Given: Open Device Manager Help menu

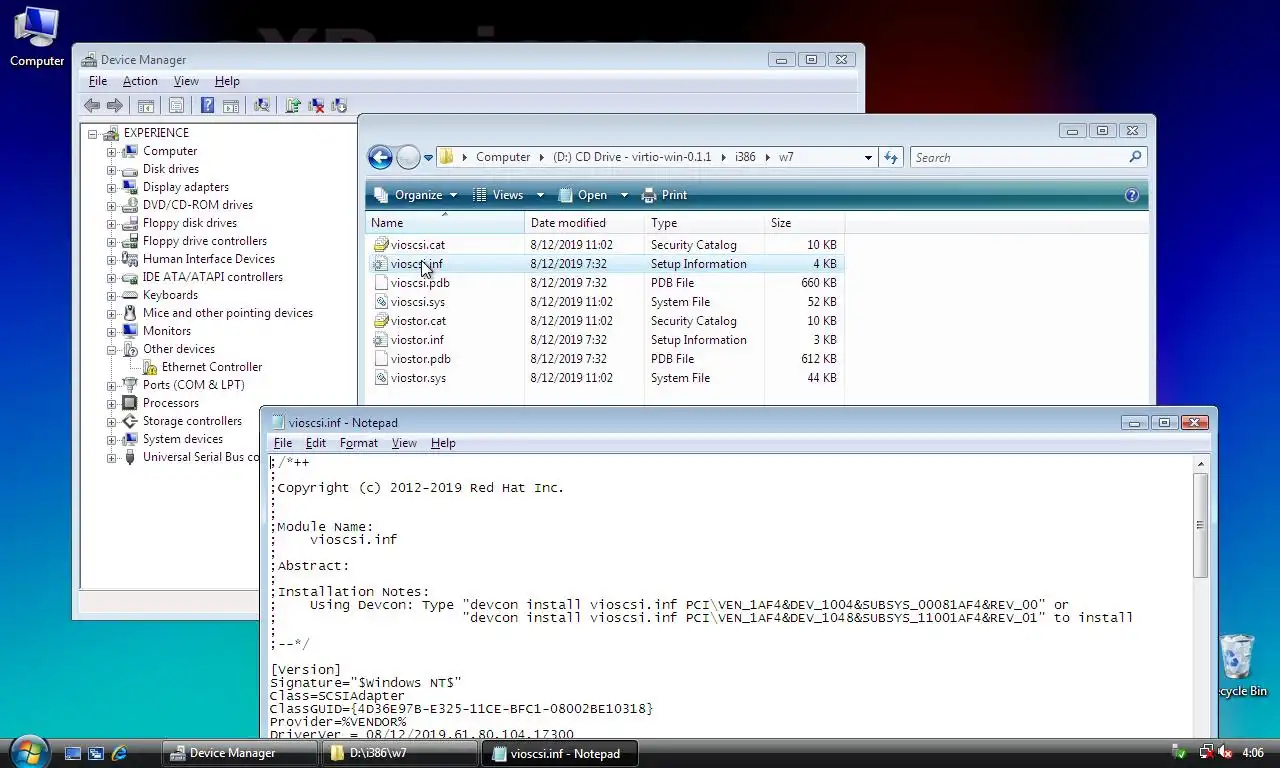Looking at the screenshot, I should (x=227, y=81).
